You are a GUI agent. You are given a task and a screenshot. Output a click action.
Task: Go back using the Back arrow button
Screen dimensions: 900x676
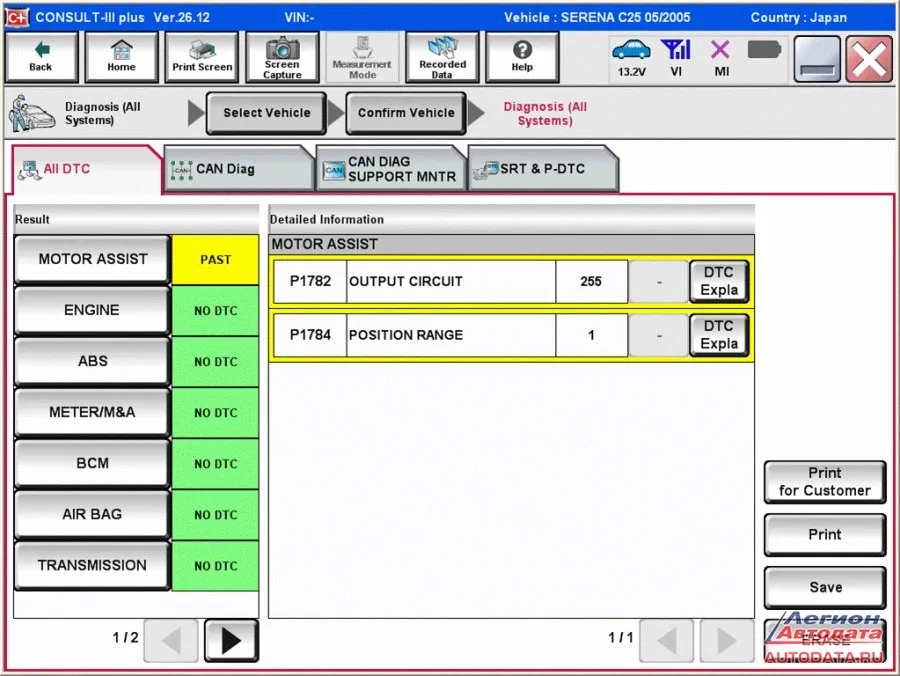click(x=41, y=57)
